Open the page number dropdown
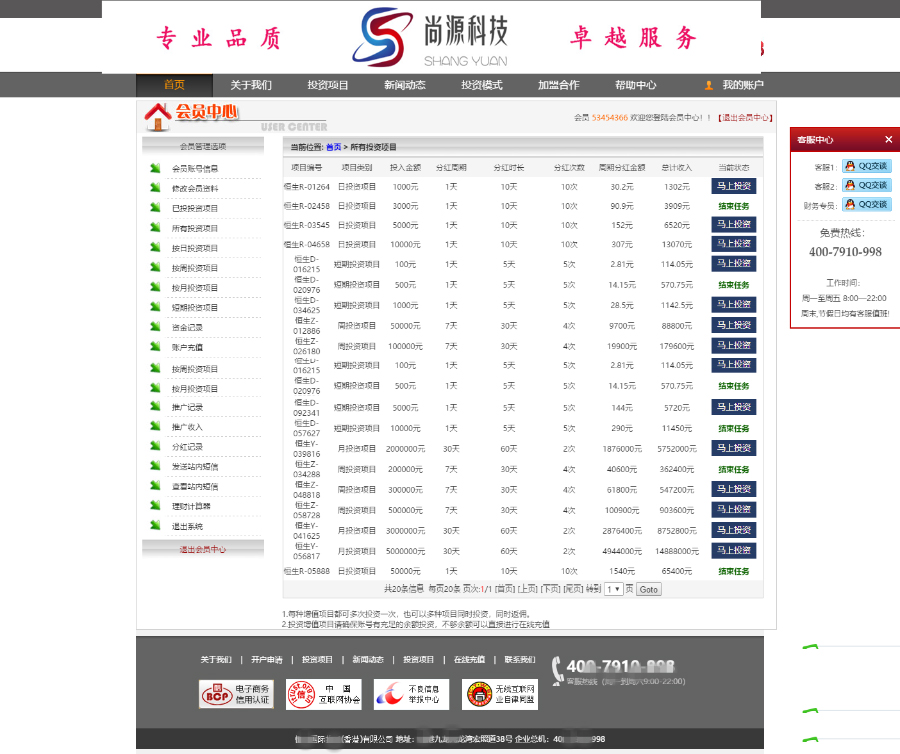This screenshot has width=900, height=754. click(x=613, y=589)
